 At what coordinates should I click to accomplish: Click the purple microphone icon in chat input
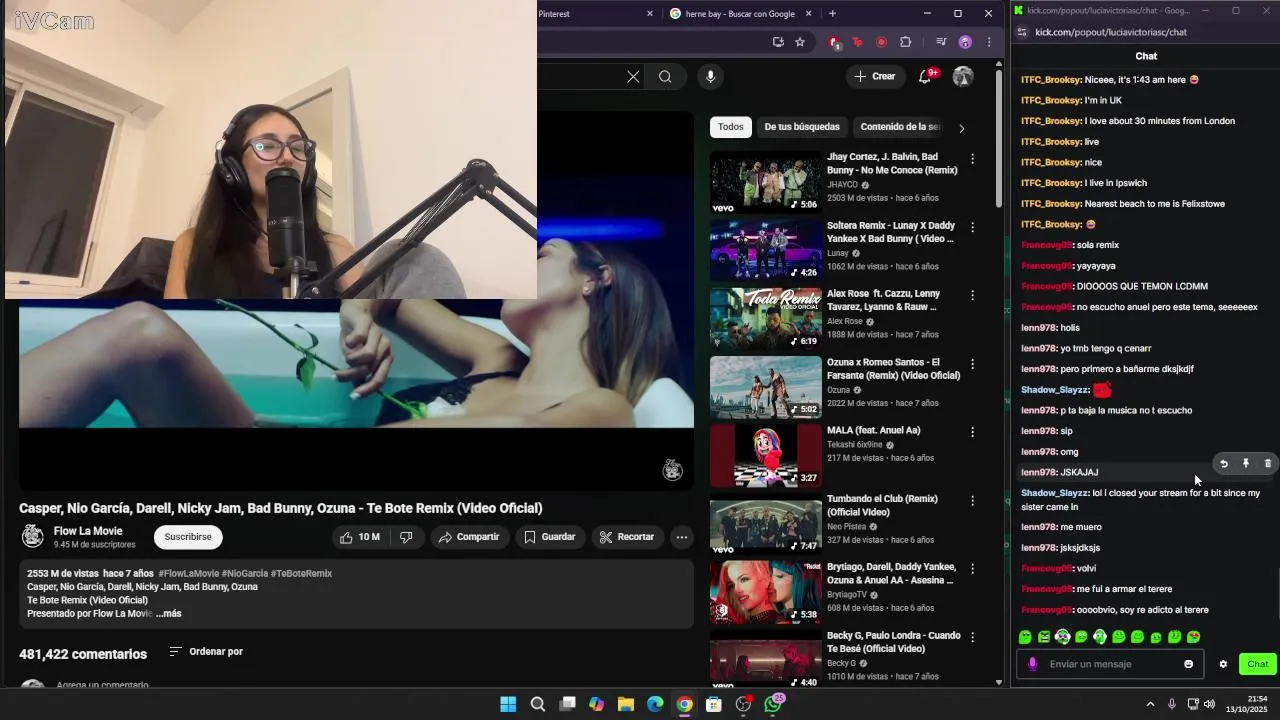pyautogui.click(x=1033, y=664)
